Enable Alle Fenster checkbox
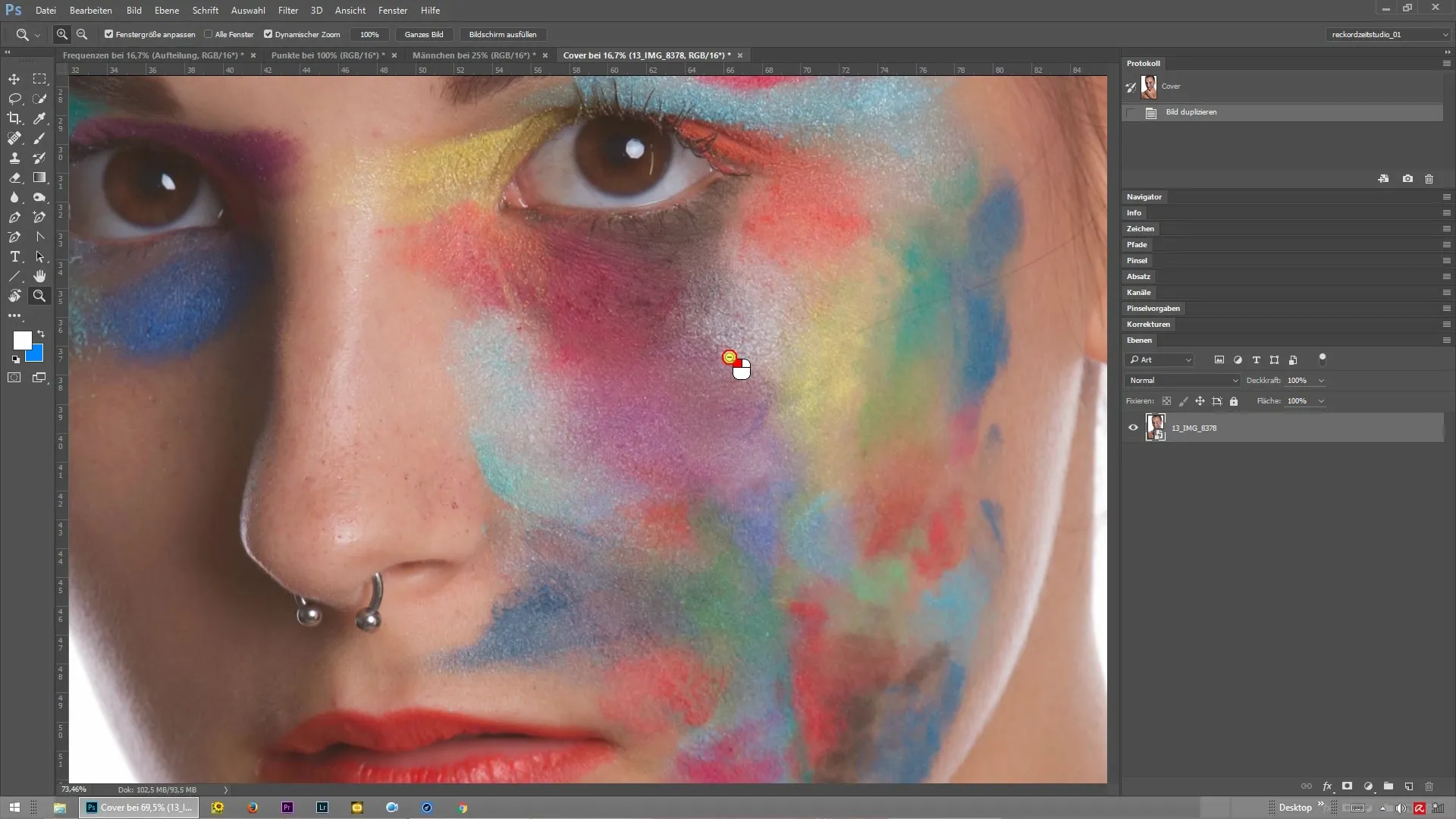 pyautogui.click(x=209, y=34)
